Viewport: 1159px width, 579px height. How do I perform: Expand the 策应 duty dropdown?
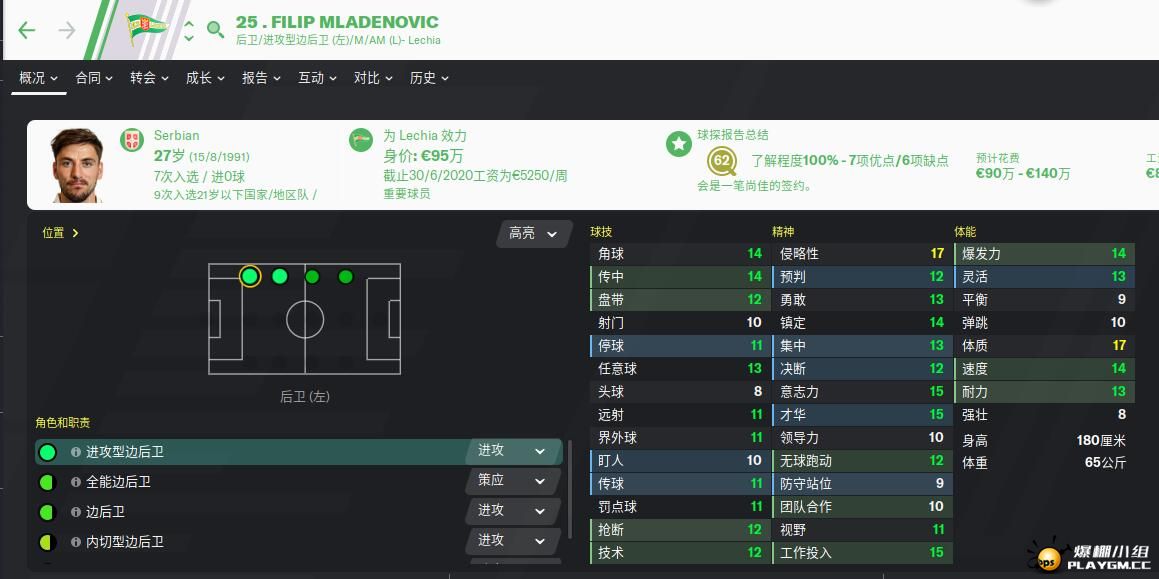tap(511, 481)
